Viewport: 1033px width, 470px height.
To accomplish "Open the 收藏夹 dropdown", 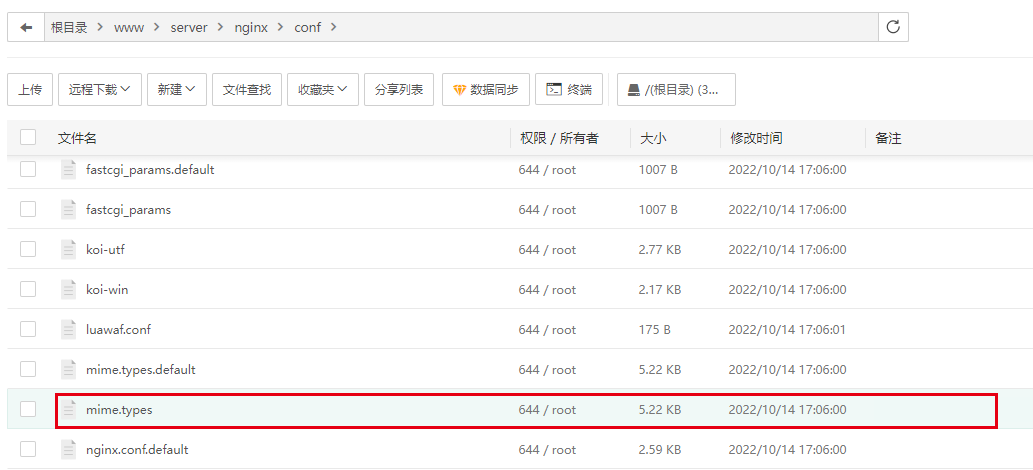I will pyautogui.click(x=323, y=90).
